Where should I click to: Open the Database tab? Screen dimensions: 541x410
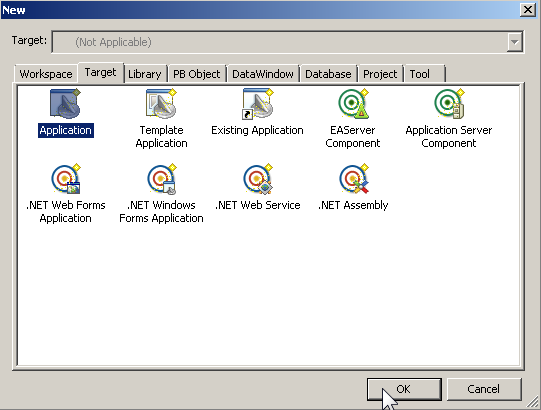328,74
